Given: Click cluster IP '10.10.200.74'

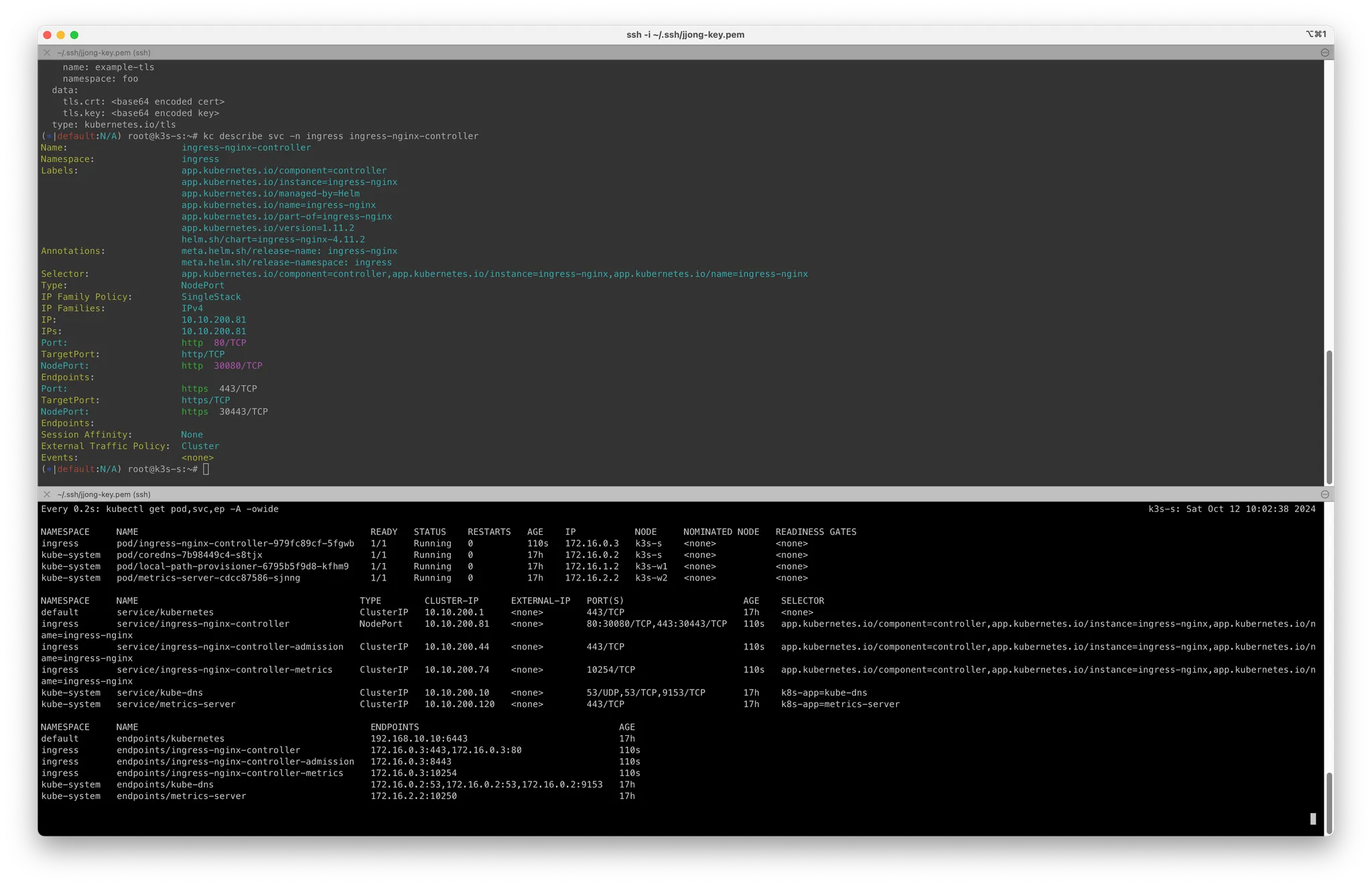Looking at the screenshot, I should click(456, 670).
